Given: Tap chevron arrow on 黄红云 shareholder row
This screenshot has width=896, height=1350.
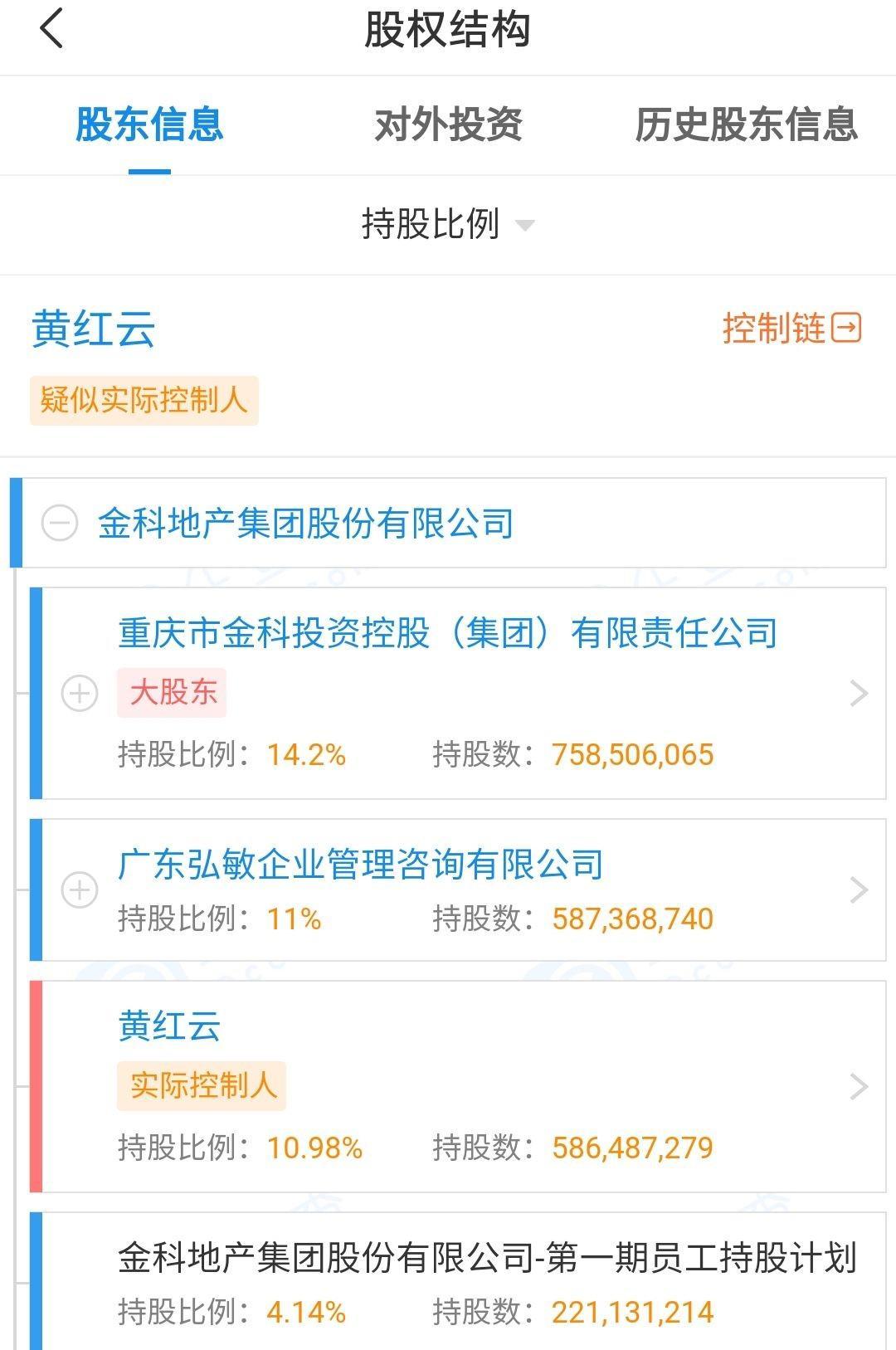Looking at the screenshot, I should (859, 1086).
